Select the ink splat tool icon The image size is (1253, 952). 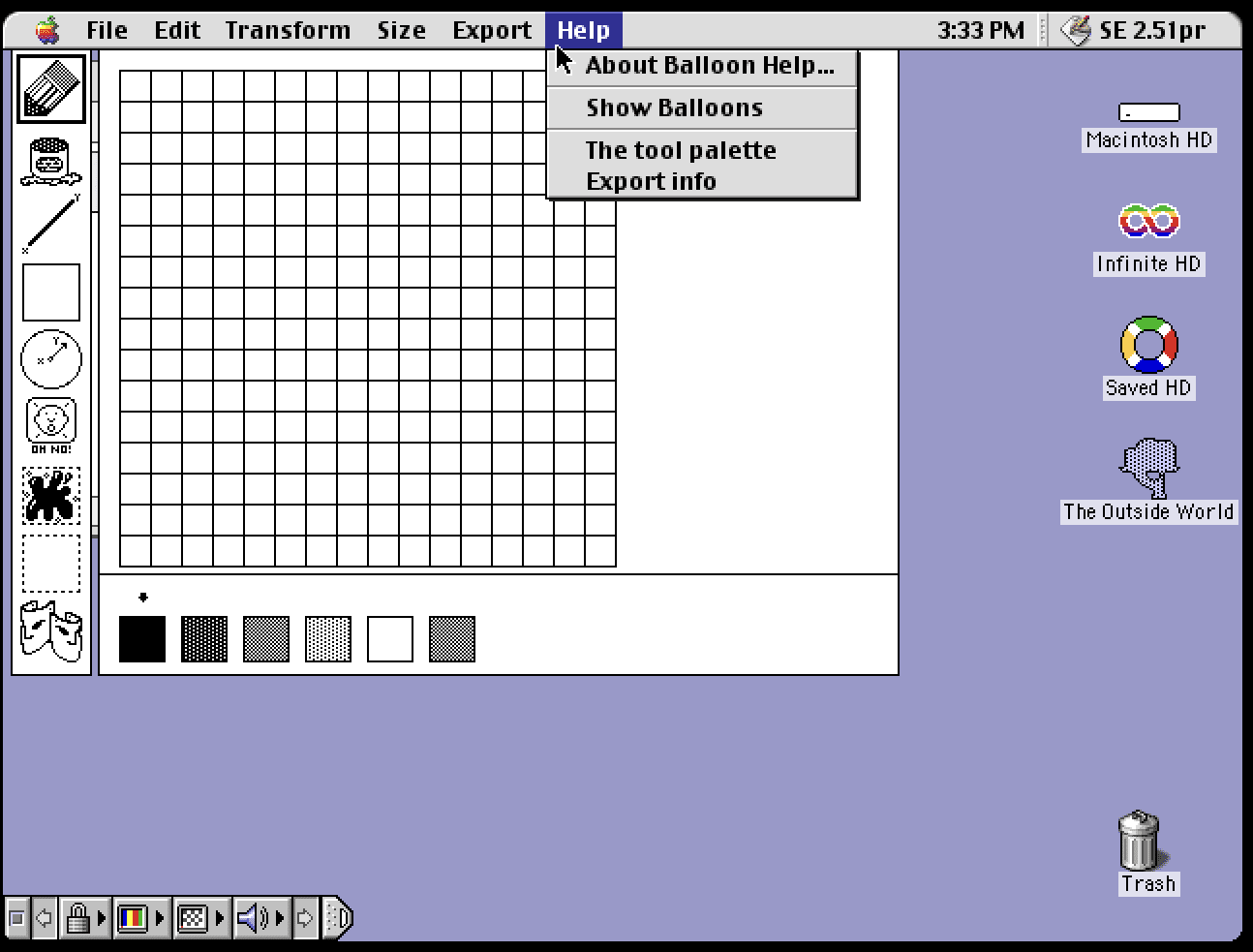point(51,496)
